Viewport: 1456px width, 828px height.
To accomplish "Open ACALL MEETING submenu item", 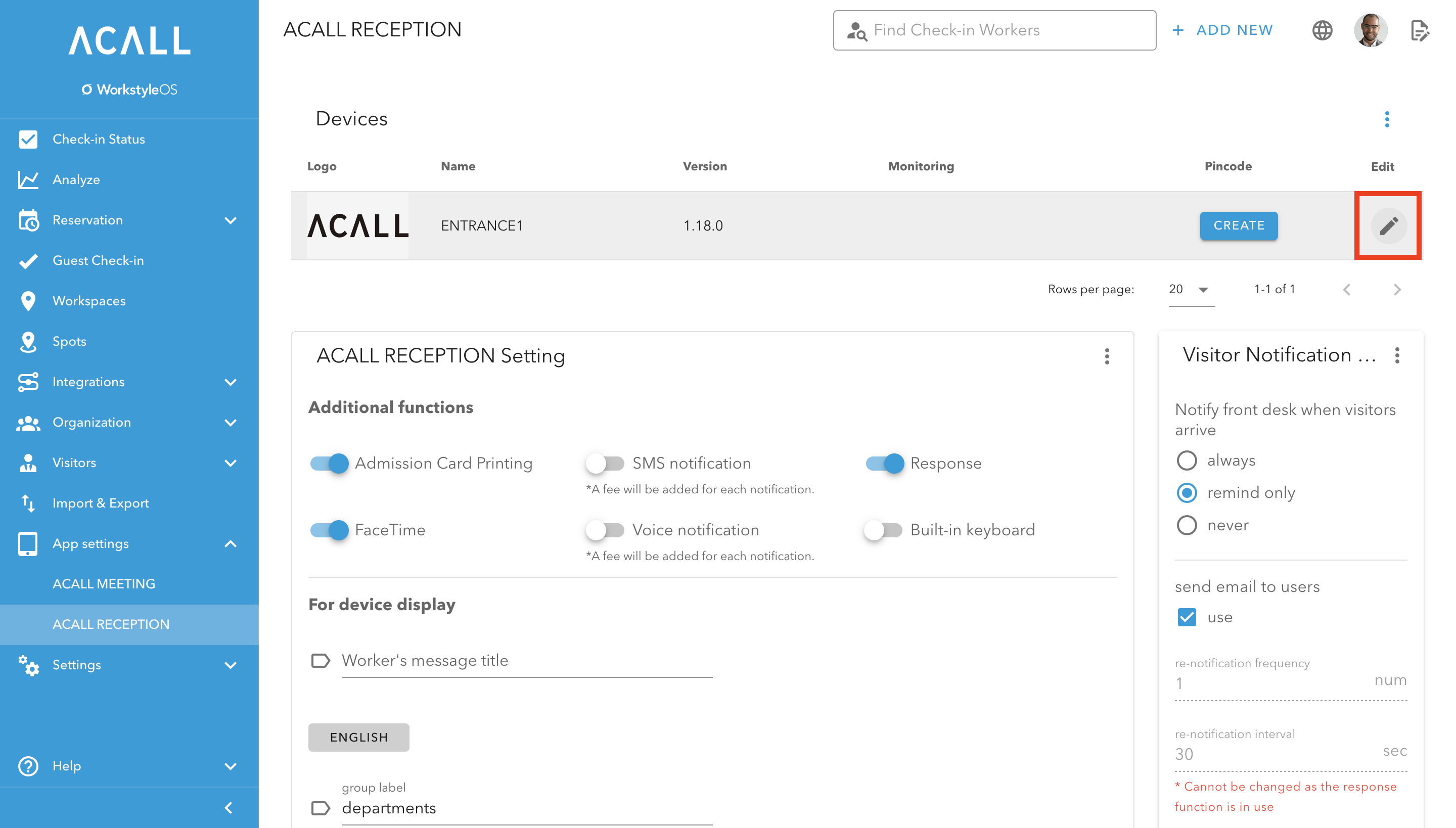I will (129, 584).
